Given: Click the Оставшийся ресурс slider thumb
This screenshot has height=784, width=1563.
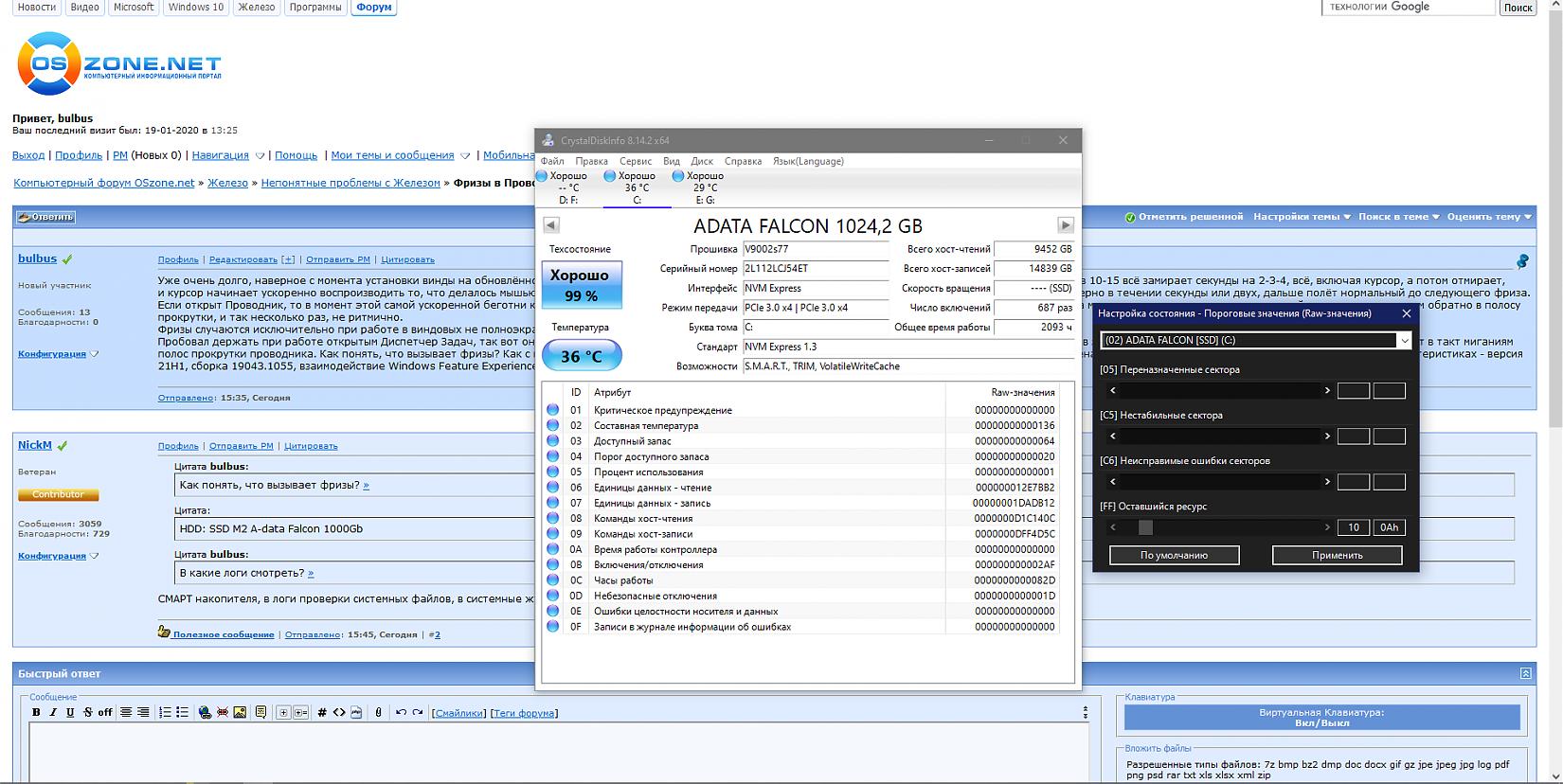Looking at the screenshot, I should (x=1145, y=527).
